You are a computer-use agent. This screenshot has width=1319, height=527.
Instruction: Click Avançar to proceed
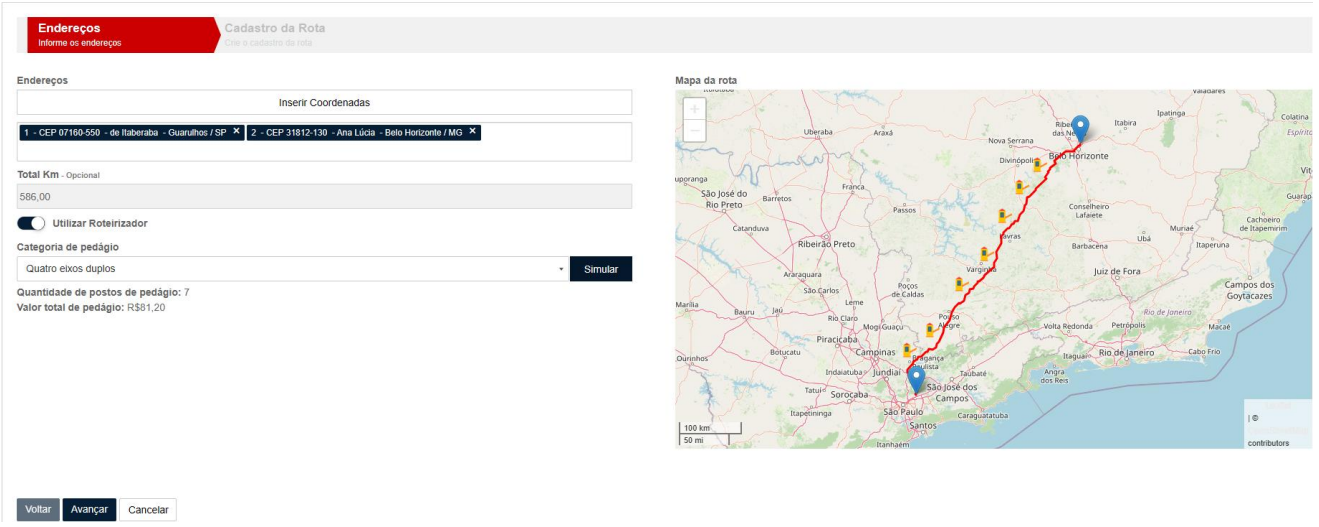(89, 510)
